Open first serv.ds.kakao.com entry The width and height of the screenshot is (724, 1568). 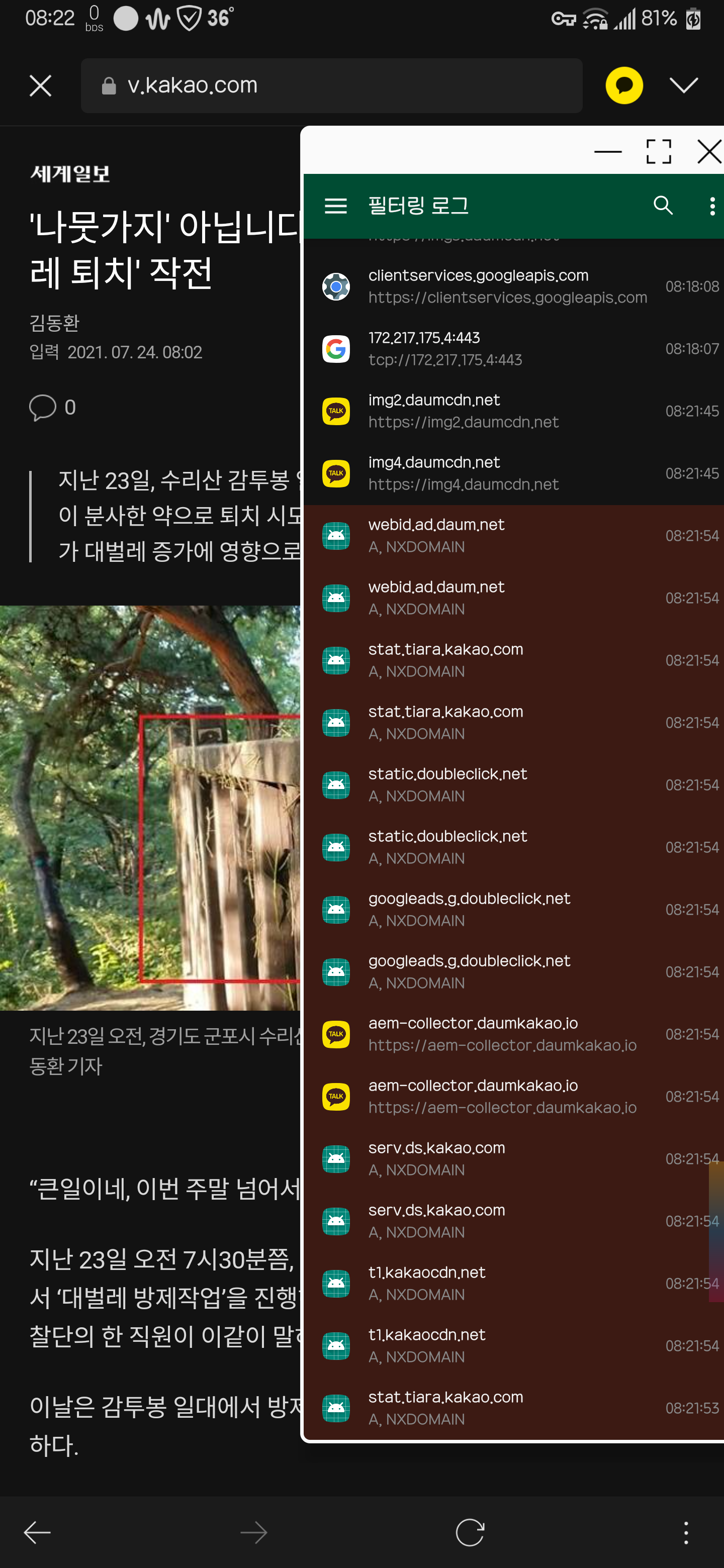(x=513, y=1159)
